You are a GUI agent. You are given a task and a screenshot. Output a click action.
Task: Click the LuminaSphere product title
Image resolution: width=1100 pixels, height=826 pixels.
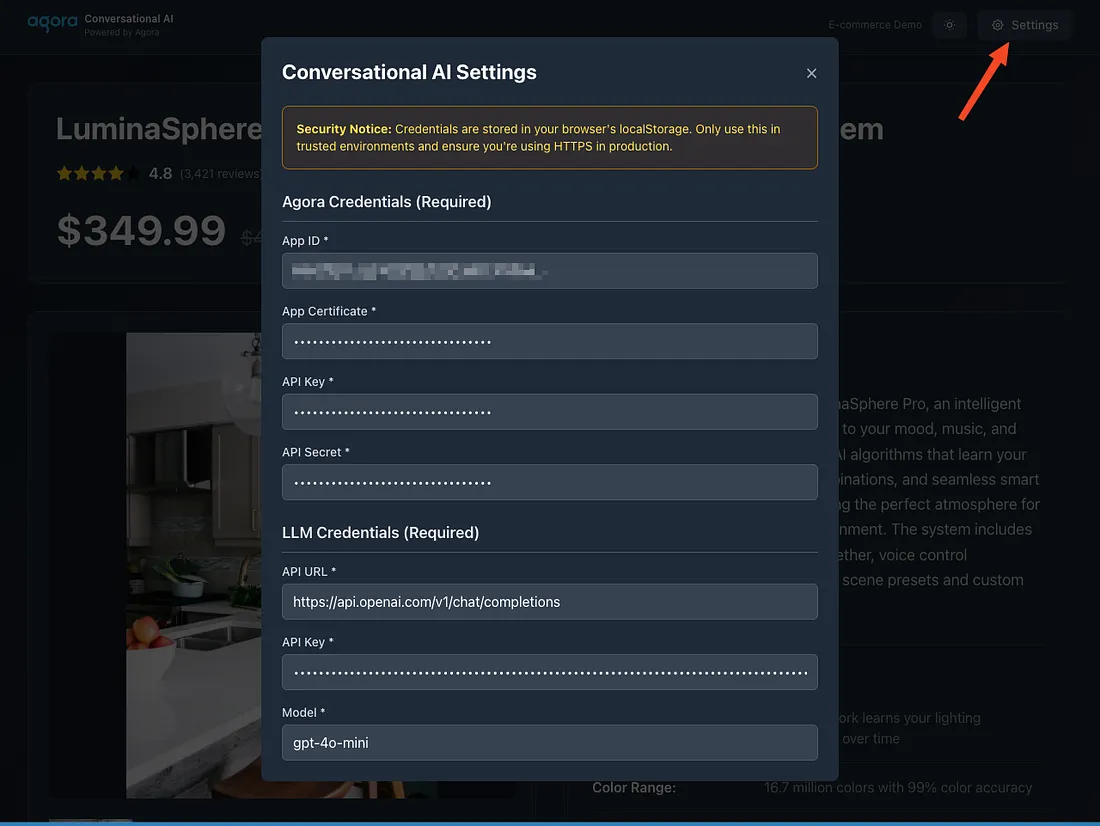(x=159, y=129)
